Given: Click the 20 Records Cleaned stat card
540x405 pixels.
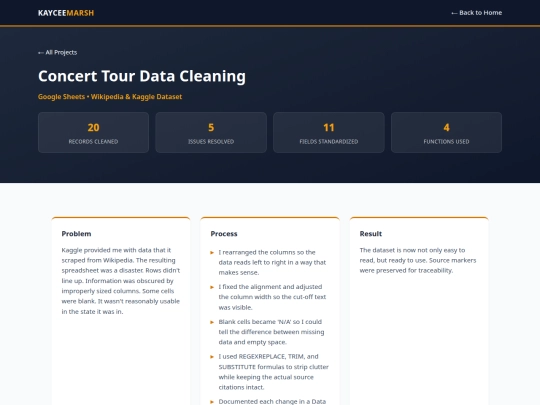Looking at the screenshot, I should click(93, 132).
